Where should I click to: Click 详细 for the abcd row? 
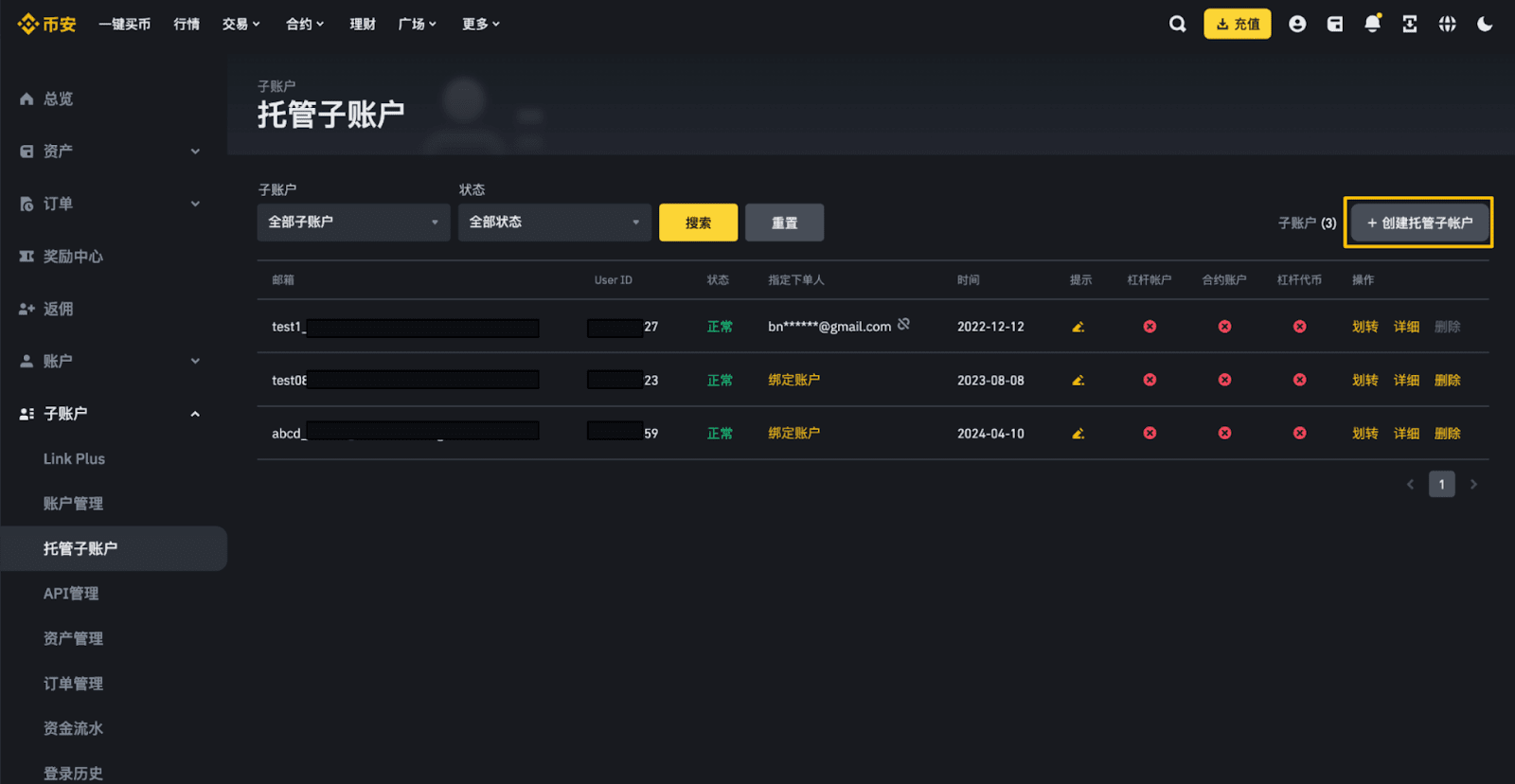(x=1406, y=433)
